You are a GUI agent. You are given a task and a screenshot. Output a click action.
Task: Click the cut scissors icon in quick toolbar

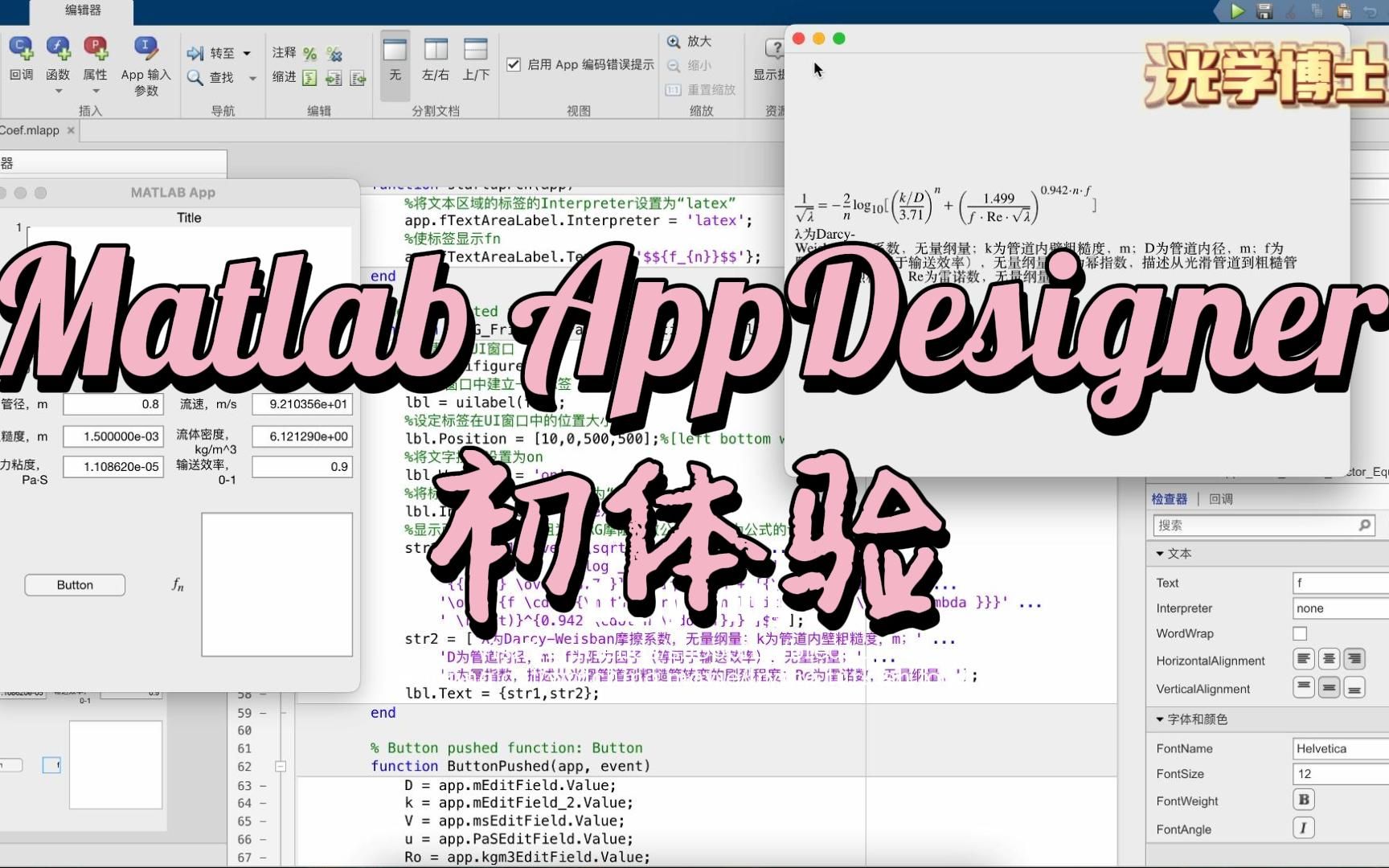[x=1291, y=11]
